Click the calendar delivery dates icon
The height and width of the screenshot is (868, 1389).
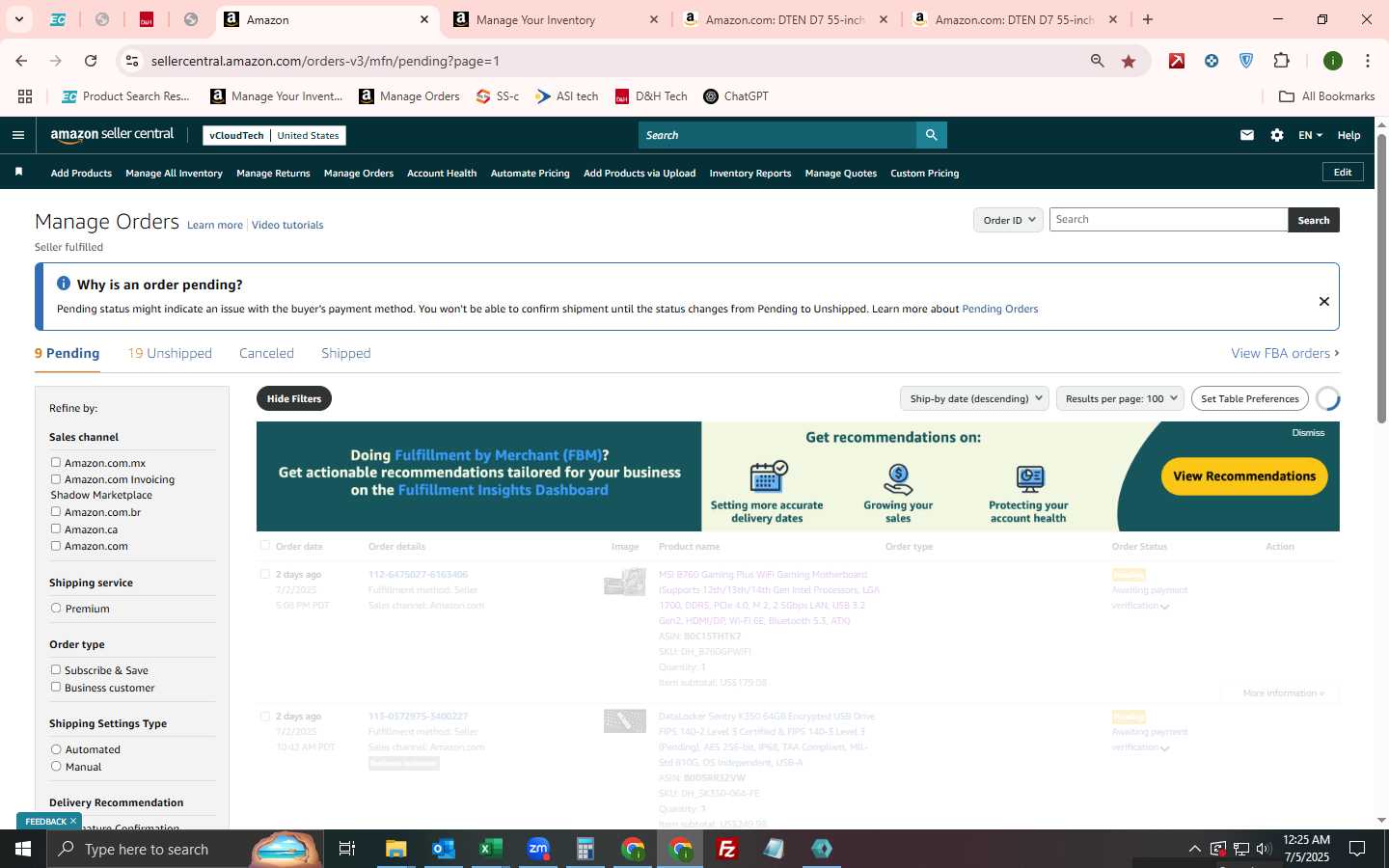769,476
